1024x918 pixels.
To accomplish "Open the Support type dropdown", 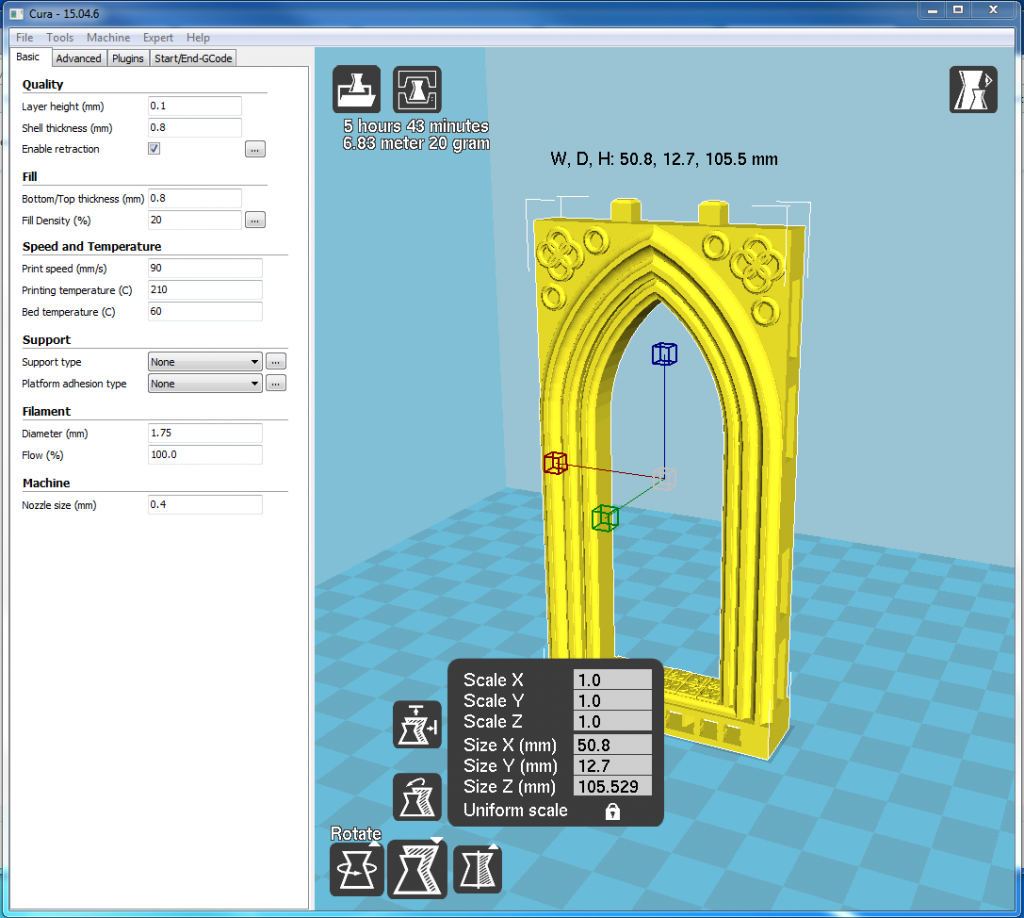I will point(205,362).
